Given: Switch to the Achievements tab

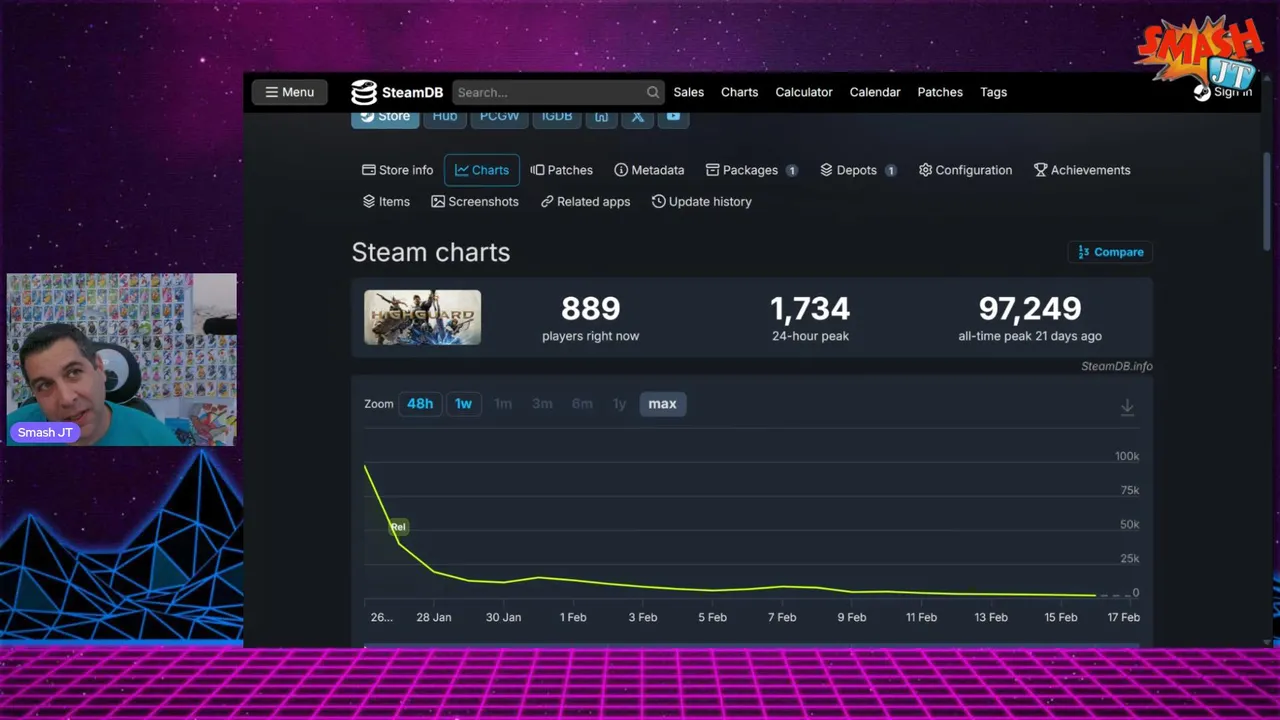Looking at the screenshot, I should point(1082,170).
